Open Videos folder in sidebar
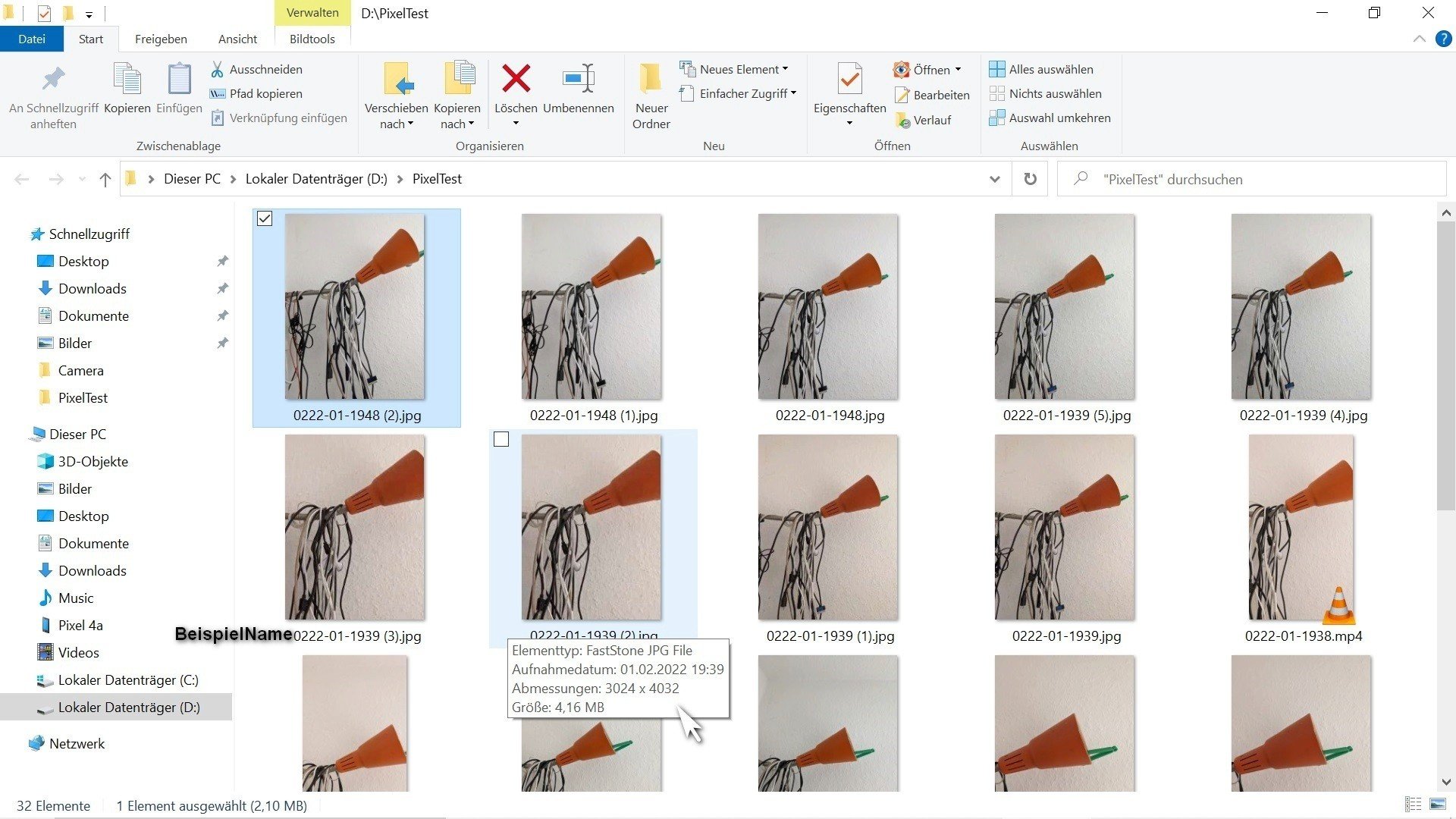Image resolution: width=1456 pixels, height=819 pixels. pyautogui.click(x=78, y=652)
